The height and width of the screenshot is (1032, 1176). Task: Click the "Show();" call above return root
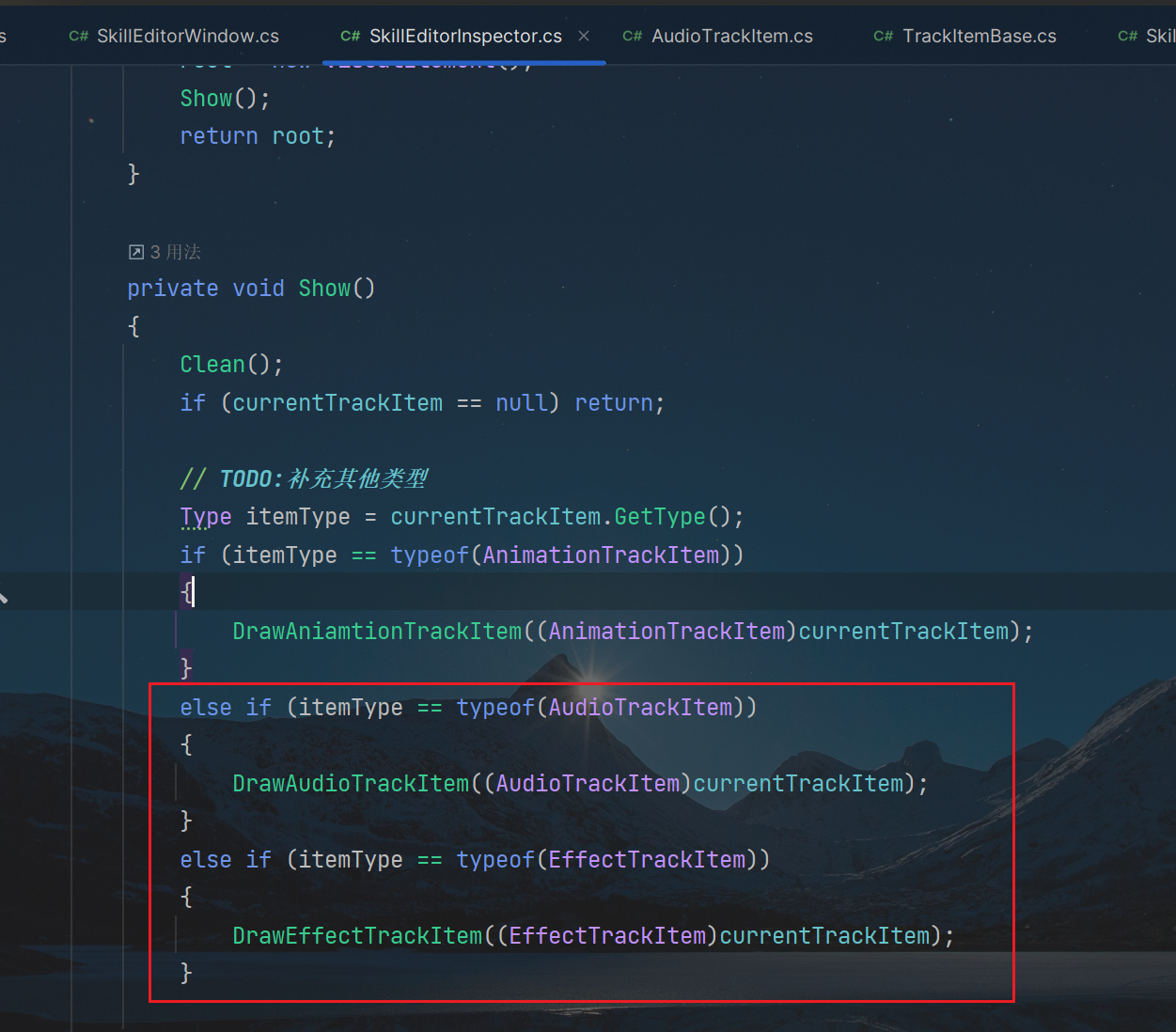225,99
